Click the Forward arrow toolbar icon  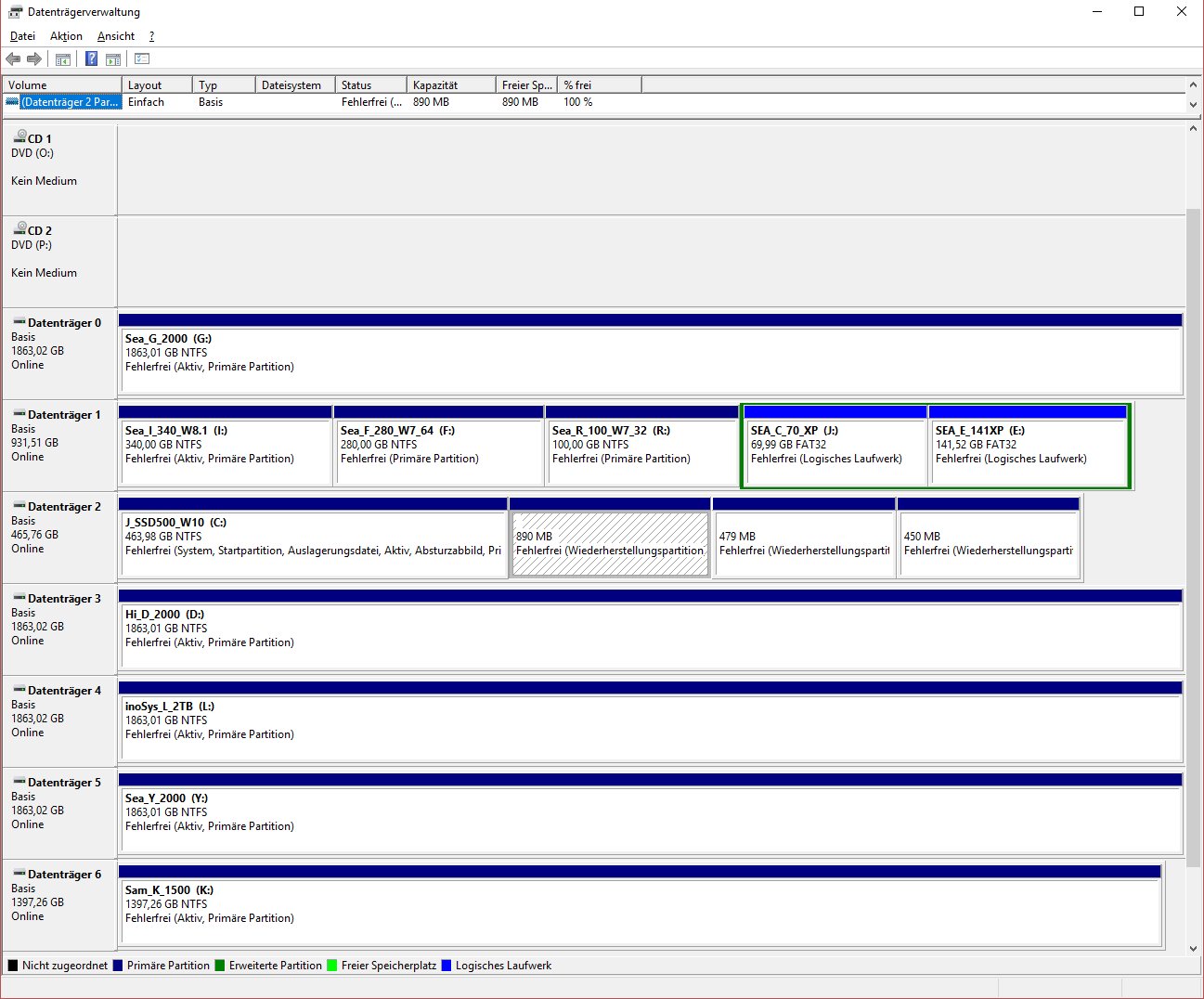[34, 59]
